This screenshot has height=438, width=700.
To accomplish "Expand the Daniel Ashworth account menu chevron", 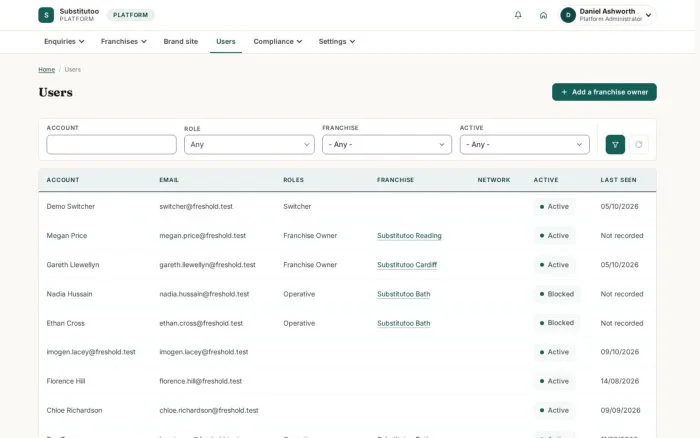I will click(x=649, y=15).
